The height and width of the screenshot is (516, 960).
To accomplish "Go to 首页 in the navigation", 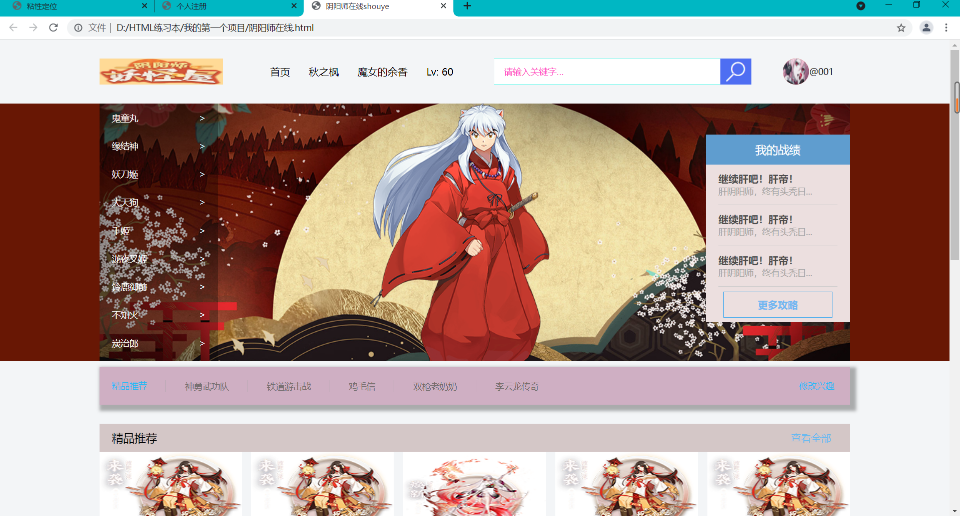I will click(x=280, y=72).
